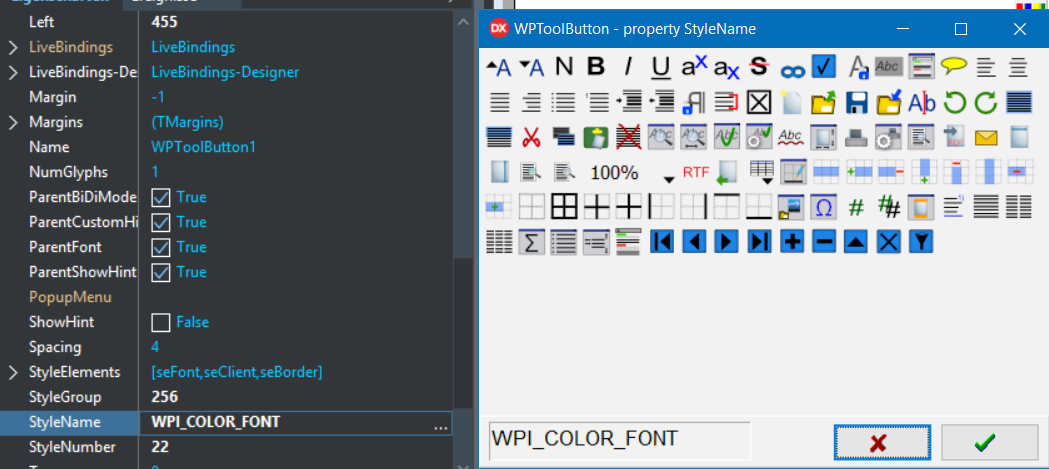
Task: Expand the LiveBindings property node
Action: 13,47
